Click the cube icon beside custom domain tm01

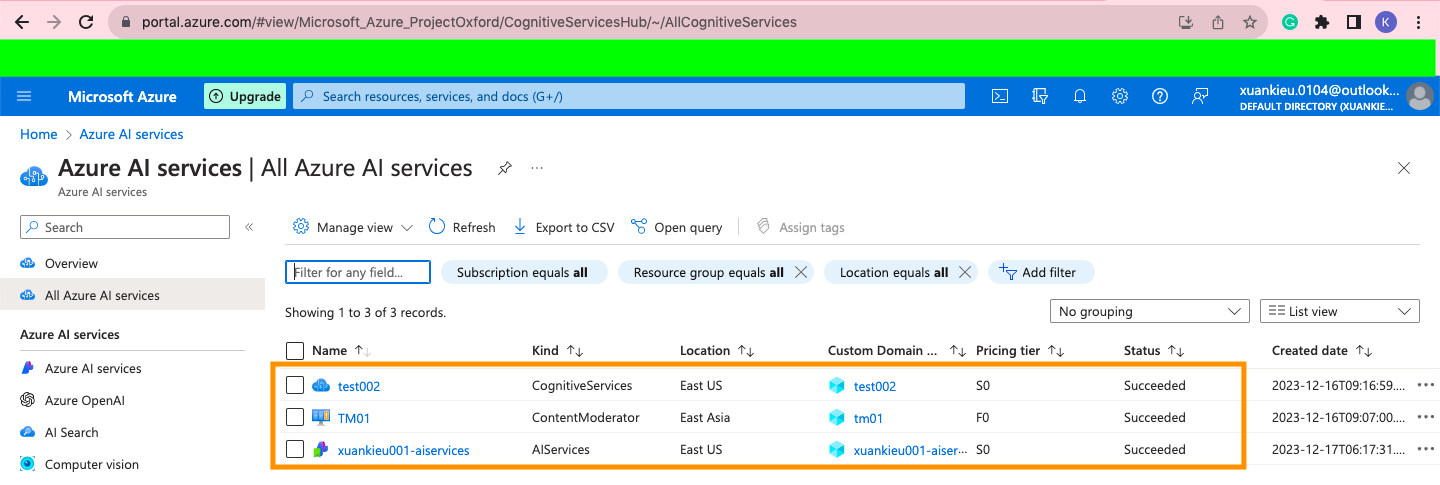pyautogui.click(x=837, y=417)
